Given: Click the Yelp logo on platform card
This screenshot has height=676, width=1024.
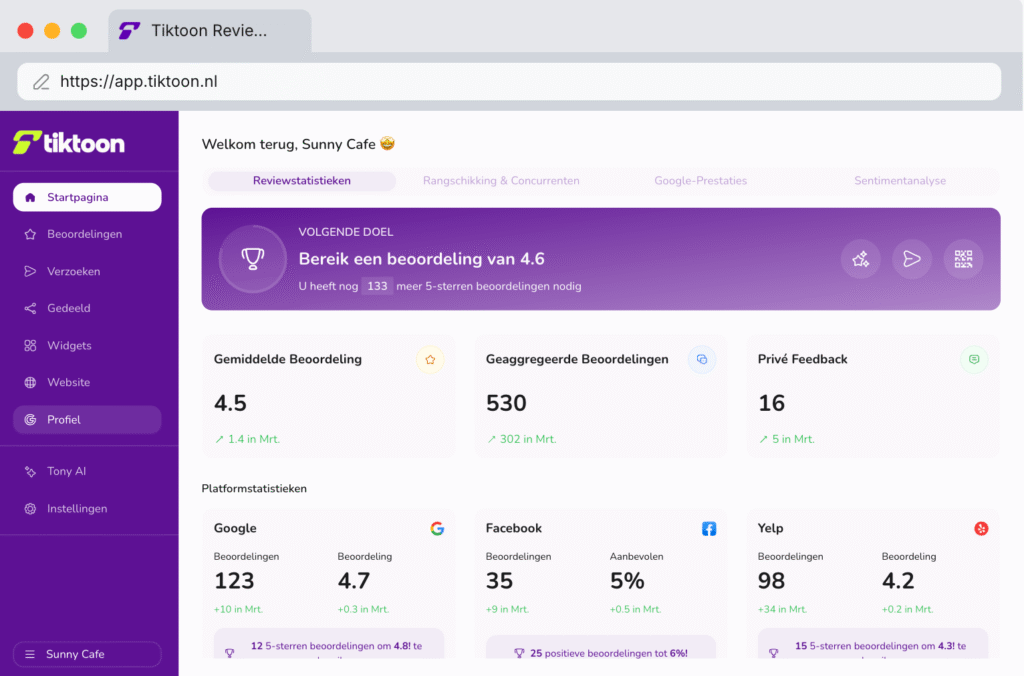Looking at the screenshot, I should coord(981,529).
